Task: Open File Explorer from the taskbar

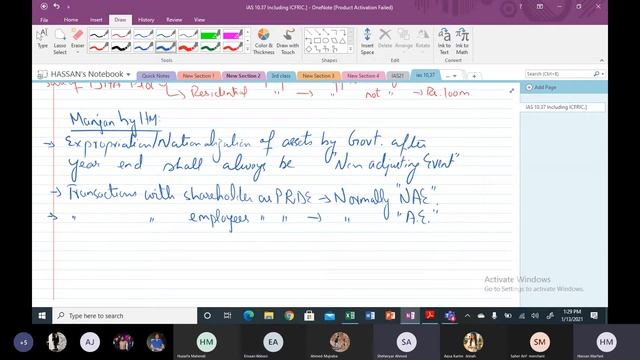Action: (269, 316)
